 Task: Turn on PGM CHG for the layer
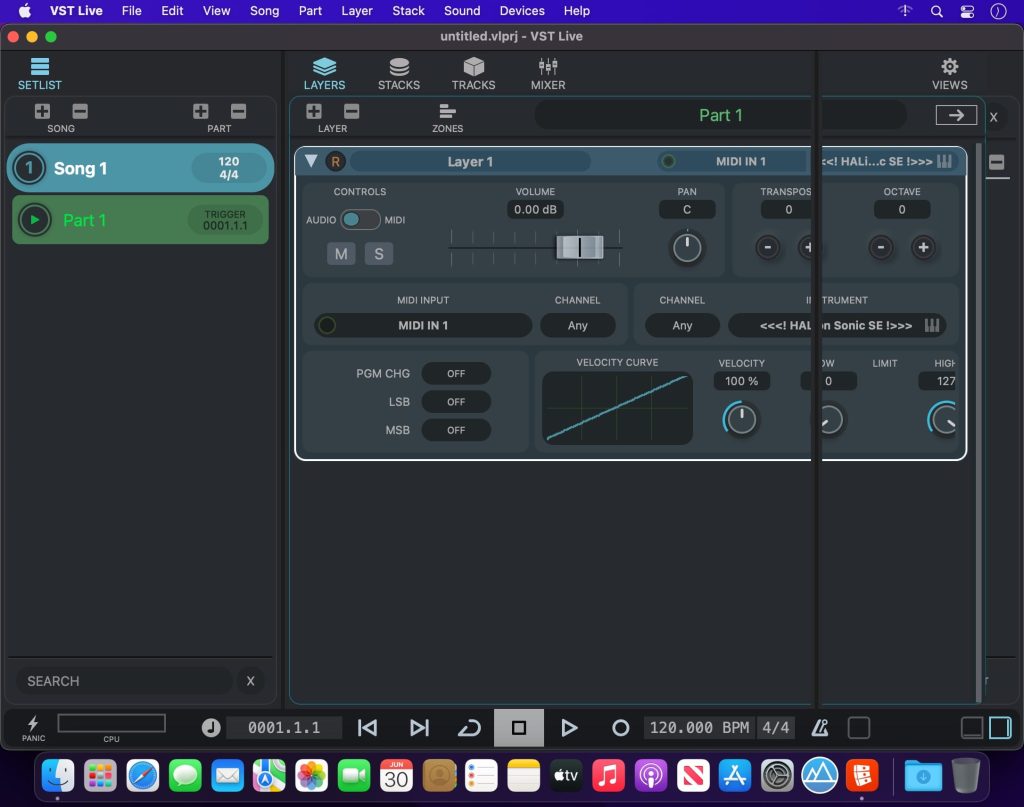pyautogui.click(x=456, y=373)
